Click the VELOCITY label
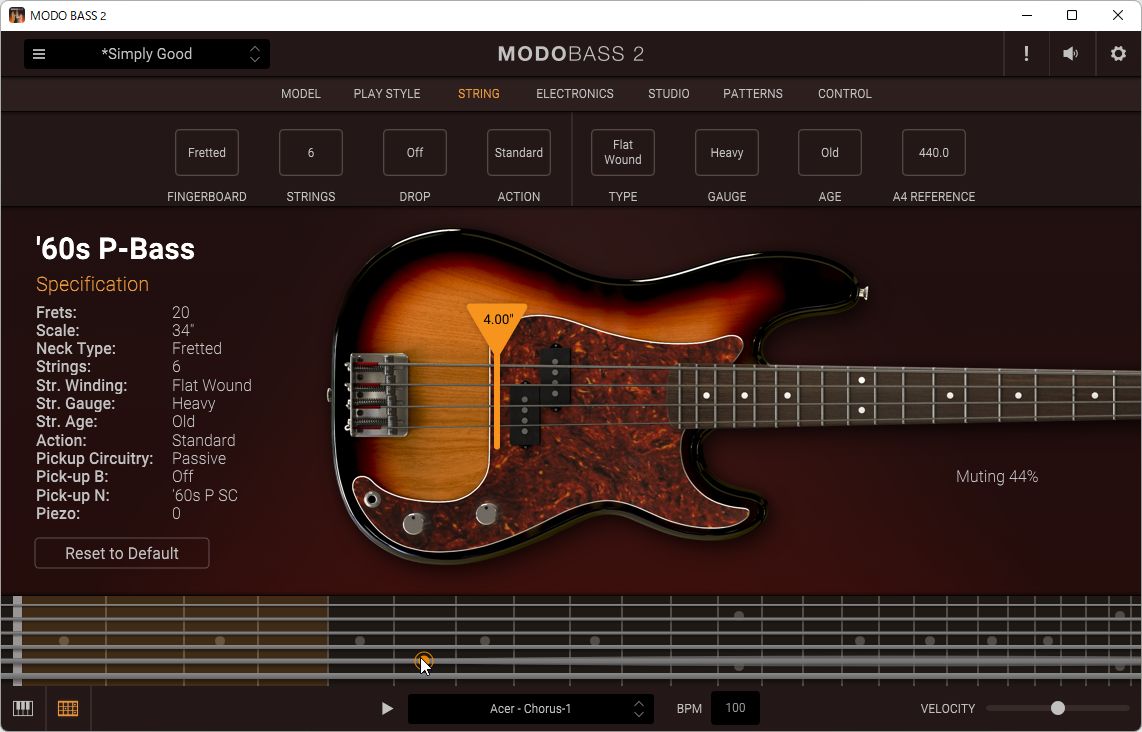The height and width of the screenshot is (732, 1142). (x=948, y=709)
